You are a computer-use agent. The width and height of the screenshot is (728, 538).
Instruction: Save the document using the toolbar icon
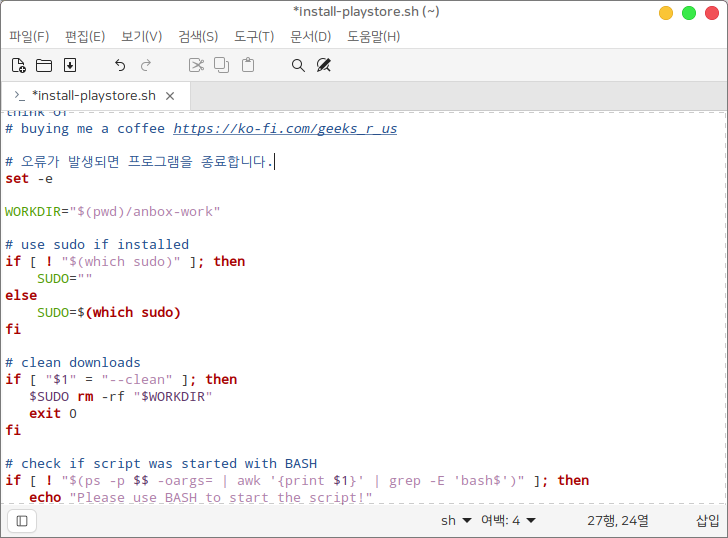(x=70, y=65)
